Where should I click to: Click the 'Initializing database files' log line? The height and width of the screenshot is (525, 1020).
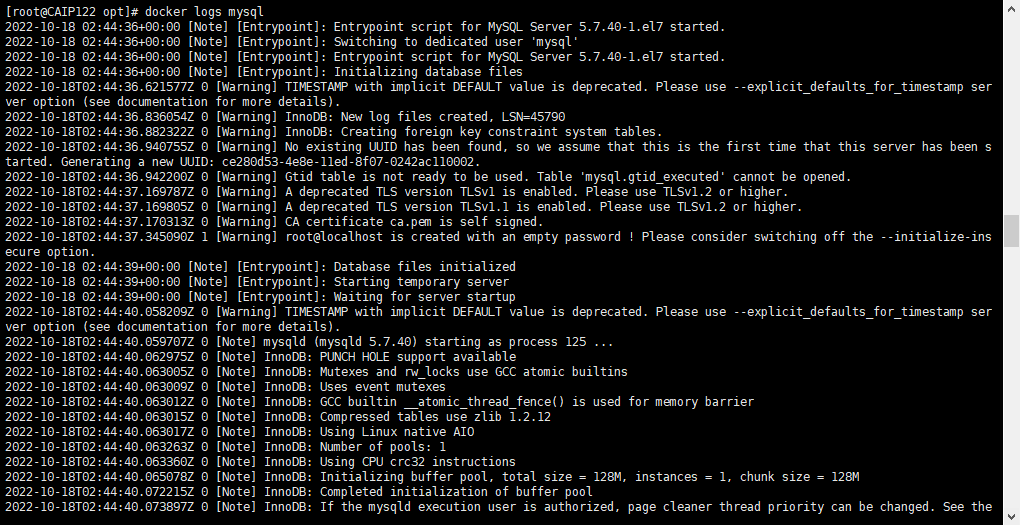coord(264,72)
